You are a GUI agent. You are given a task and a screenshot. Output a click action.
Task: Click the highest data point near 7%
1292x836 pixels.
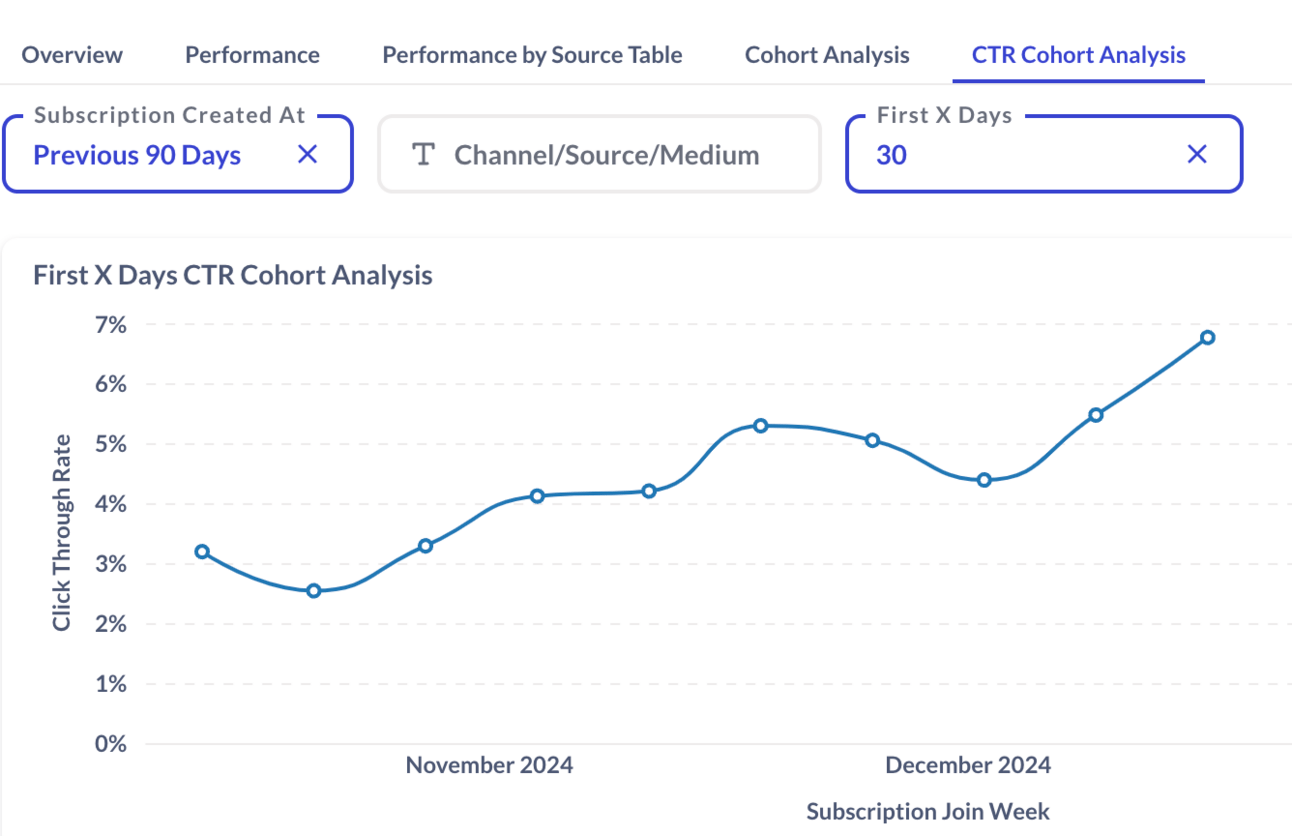click(1207, 337)
